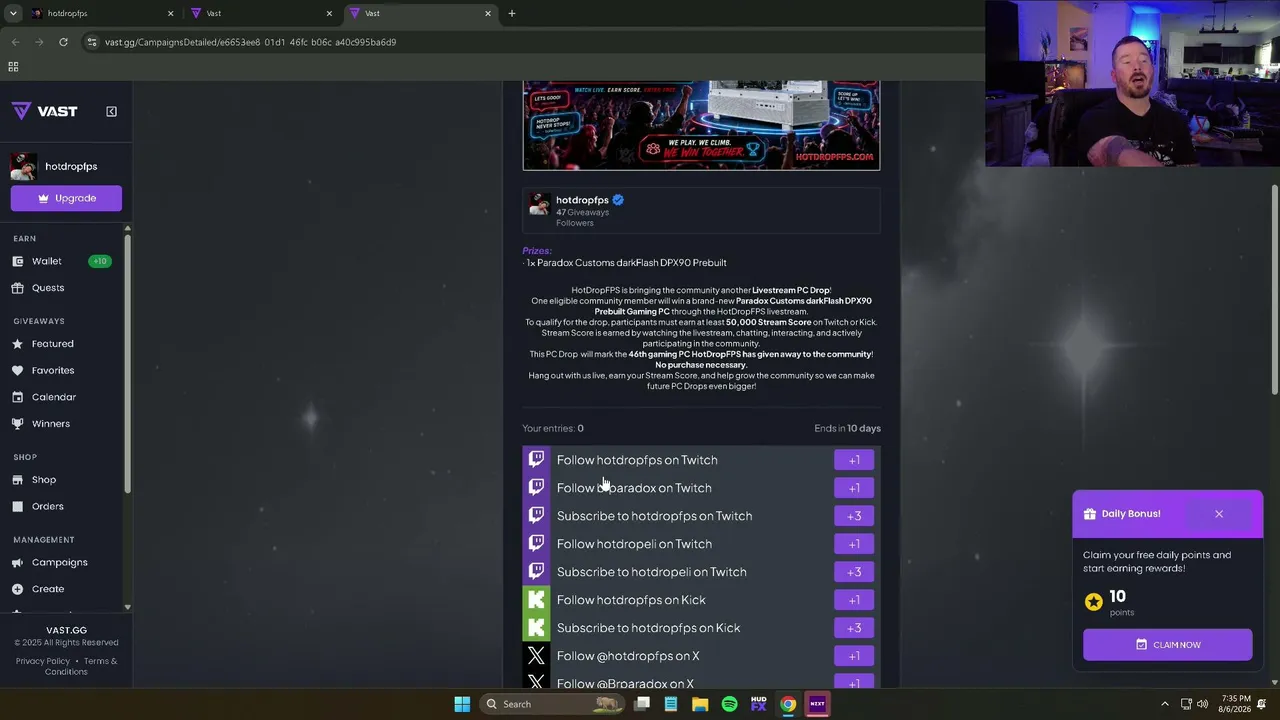
Task: Click the hotdropfps sidebar profile avatar
Action: click(x=24, y=166)
